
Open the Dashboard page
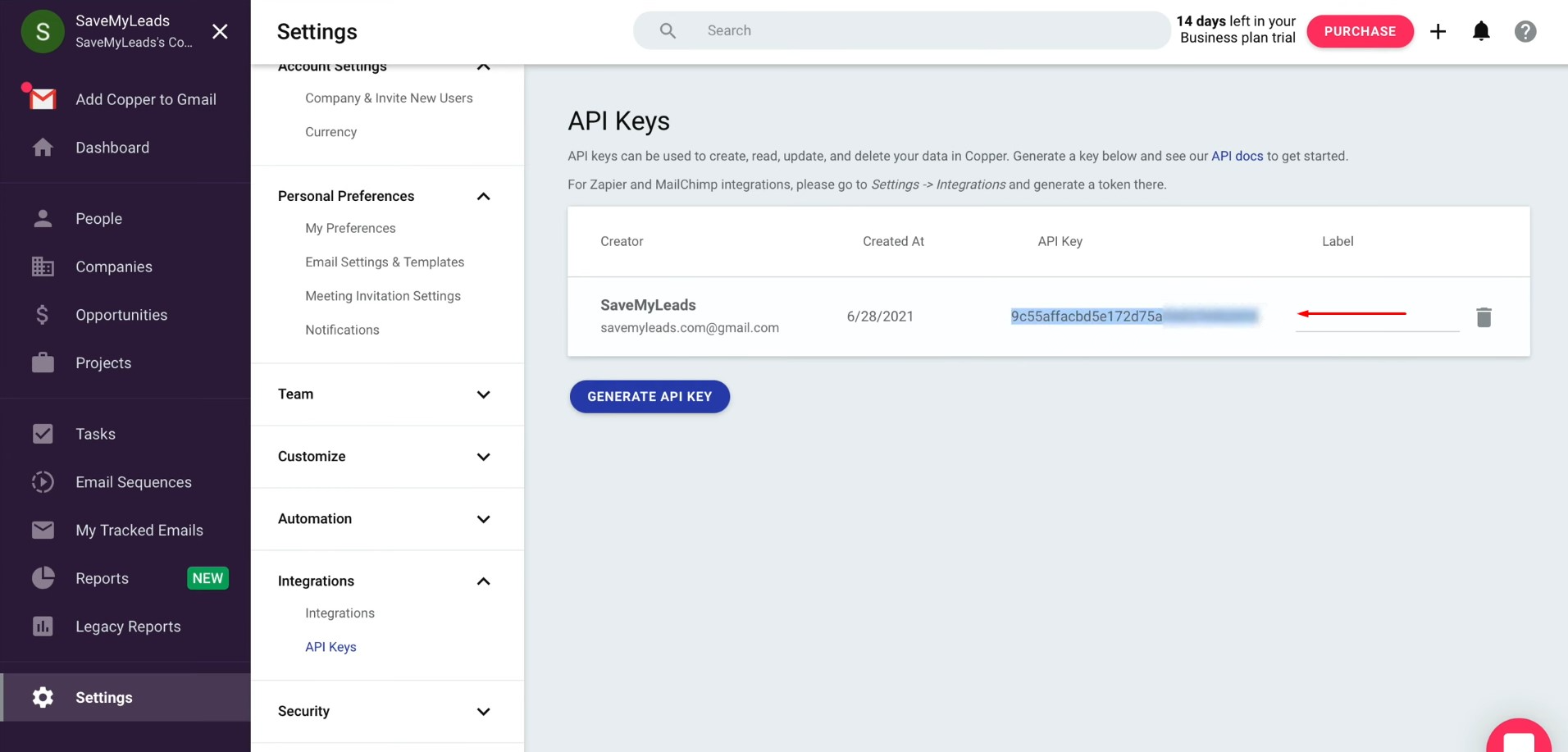112,148
